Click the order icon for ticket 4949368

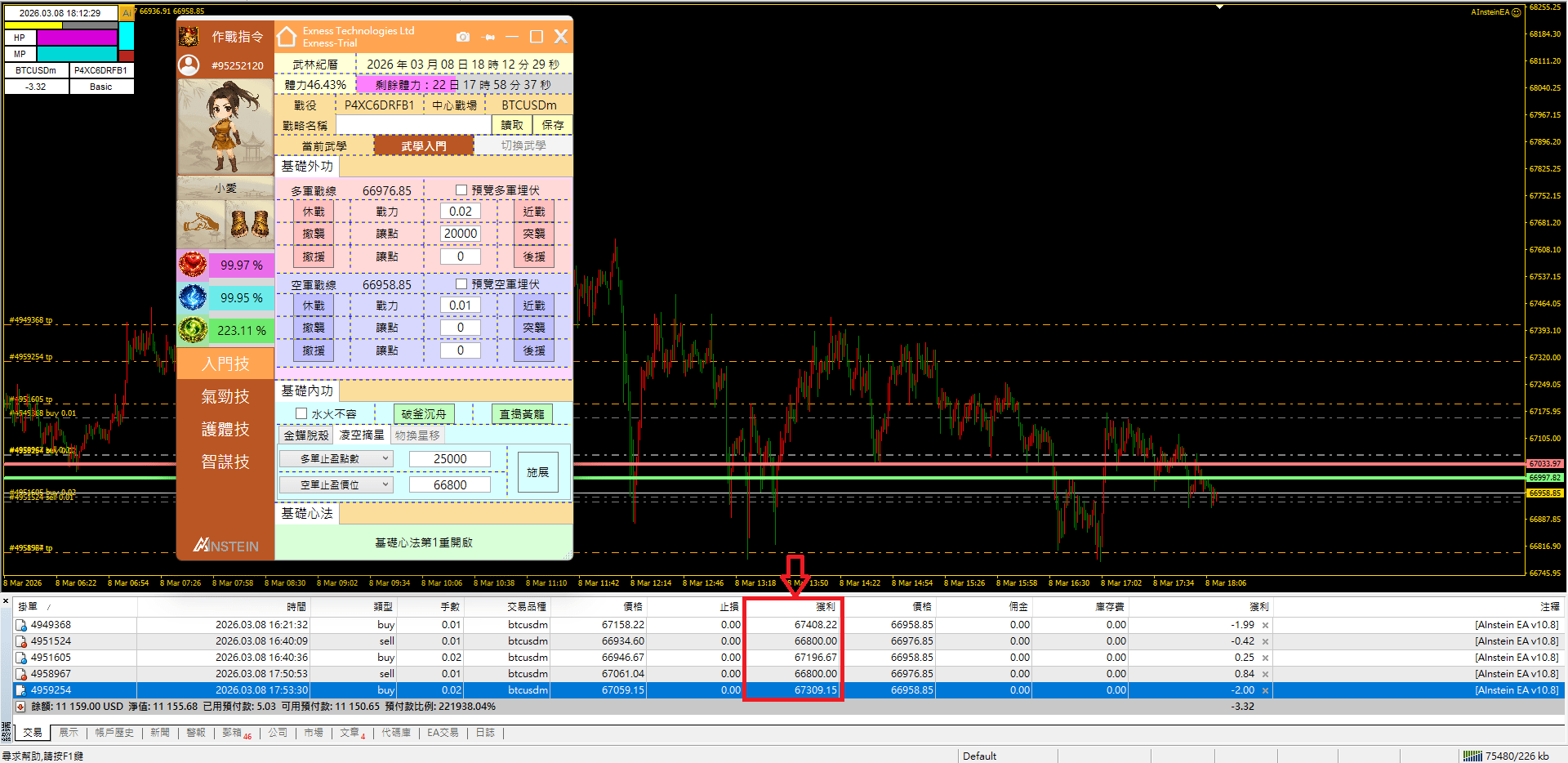coord(21,625)
